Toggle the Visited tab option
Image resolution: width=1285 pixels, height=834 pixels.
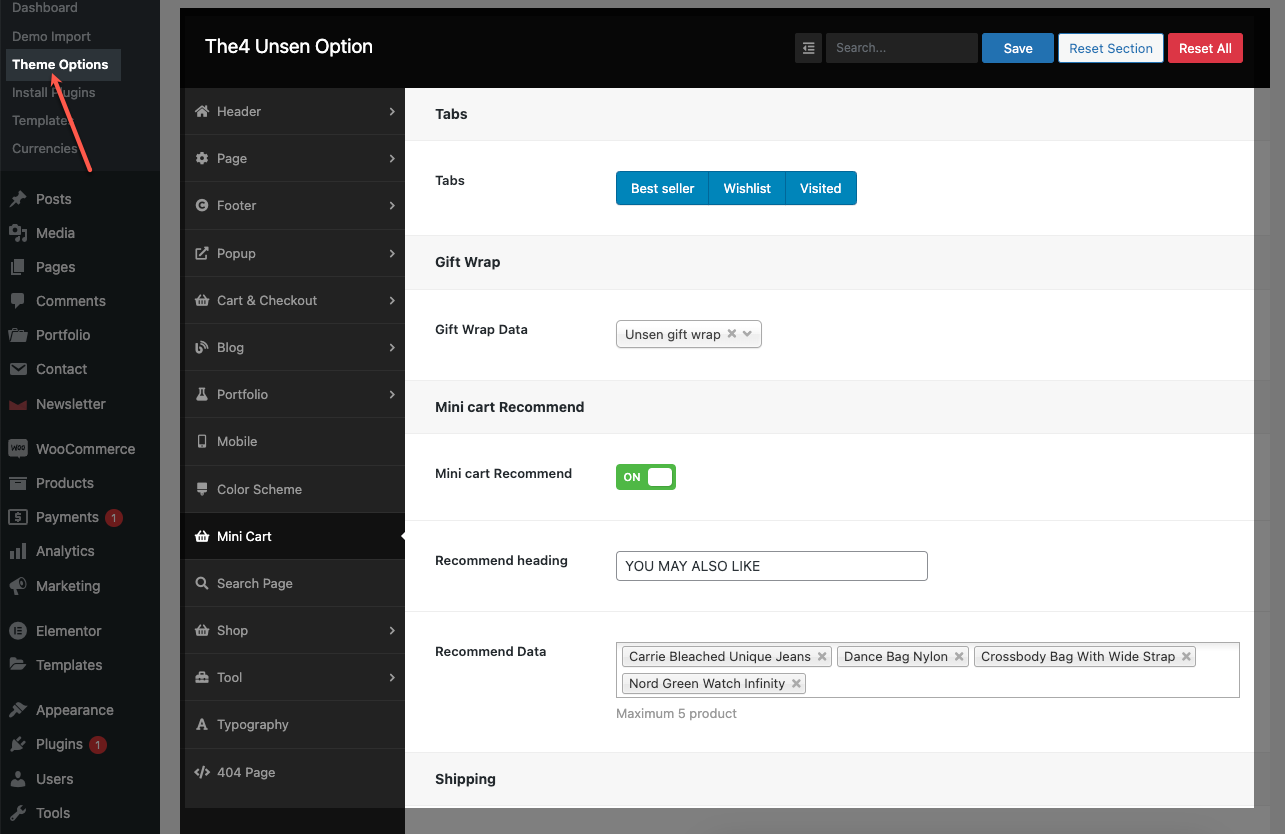click(821, 188)
